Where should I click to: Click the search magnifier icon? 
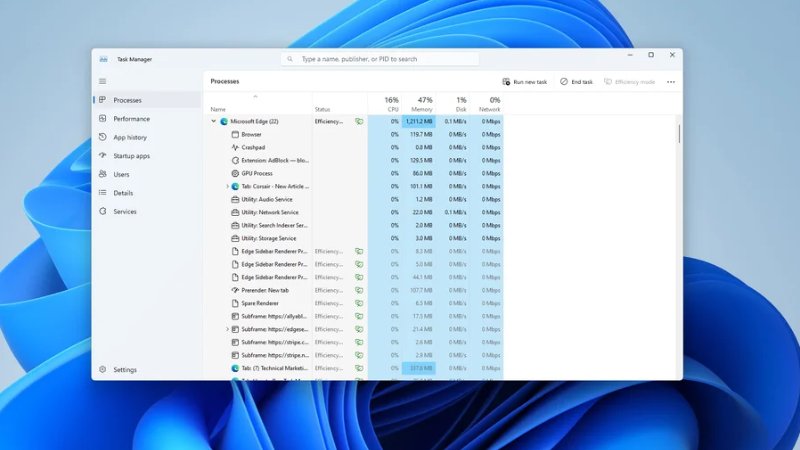(x=290, y=59)
